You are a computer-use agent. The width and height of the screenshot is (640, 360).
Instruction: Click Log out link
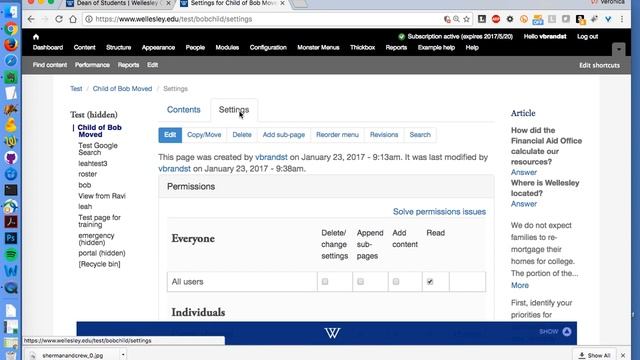click(587, 36)
